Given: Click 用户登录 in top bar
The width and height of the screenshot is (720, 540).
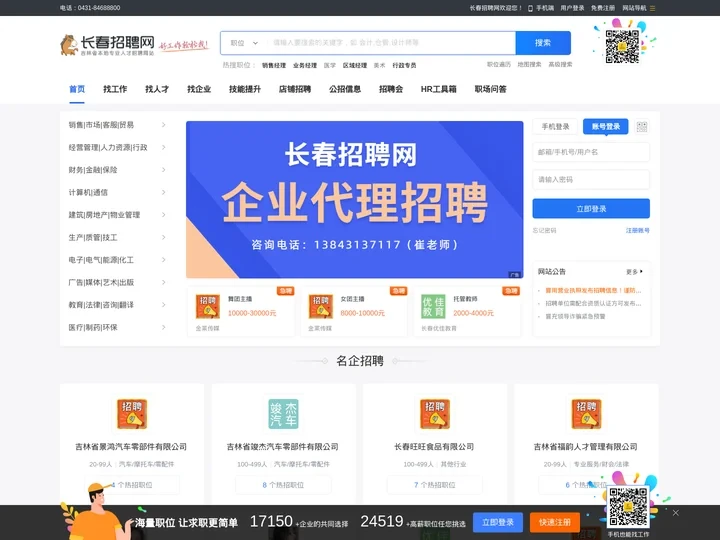Looking at the screenshot, I should (x=572, y=8).
